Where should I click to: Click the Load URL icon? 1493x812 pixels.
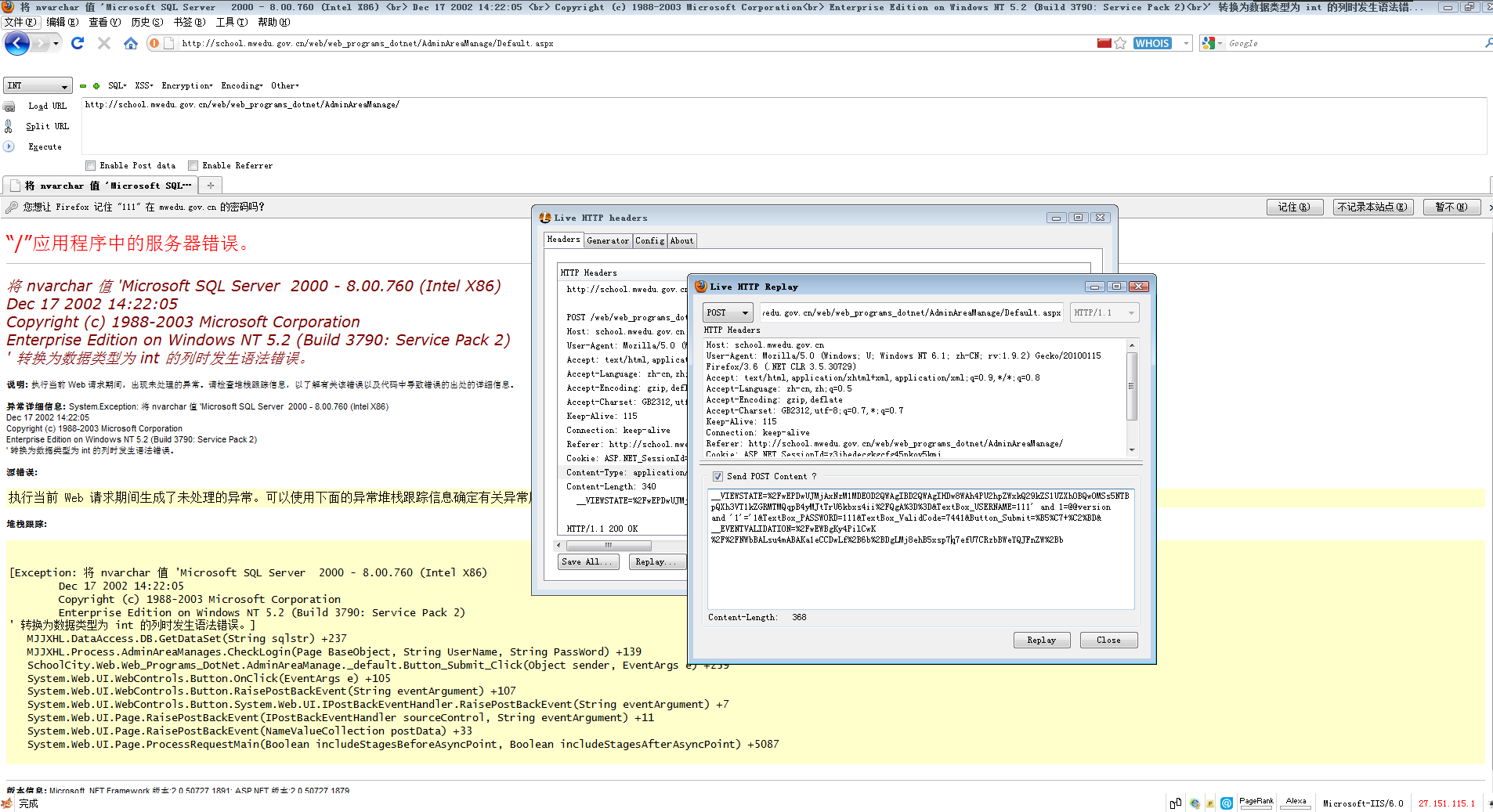[x=9, y=106]
